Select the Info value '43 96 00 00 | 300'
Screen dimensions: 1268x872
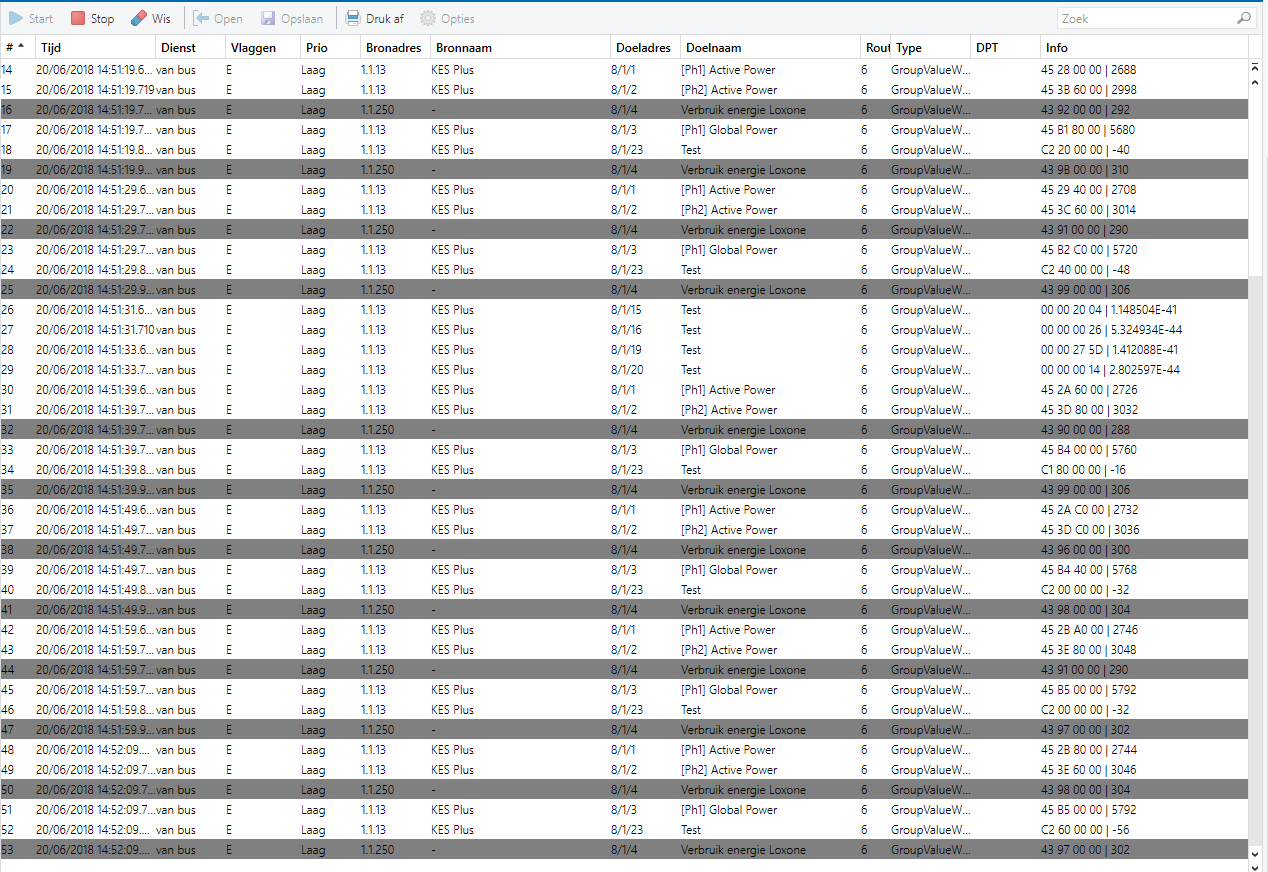[x=1085, y=550]
